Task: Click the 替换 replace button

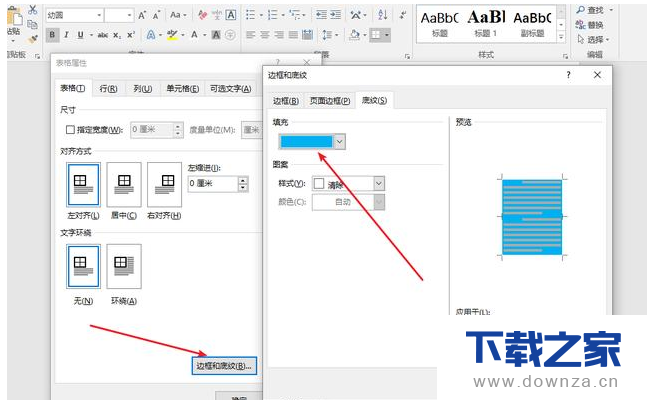Action: pyautogui.click(x=590, y=25)
